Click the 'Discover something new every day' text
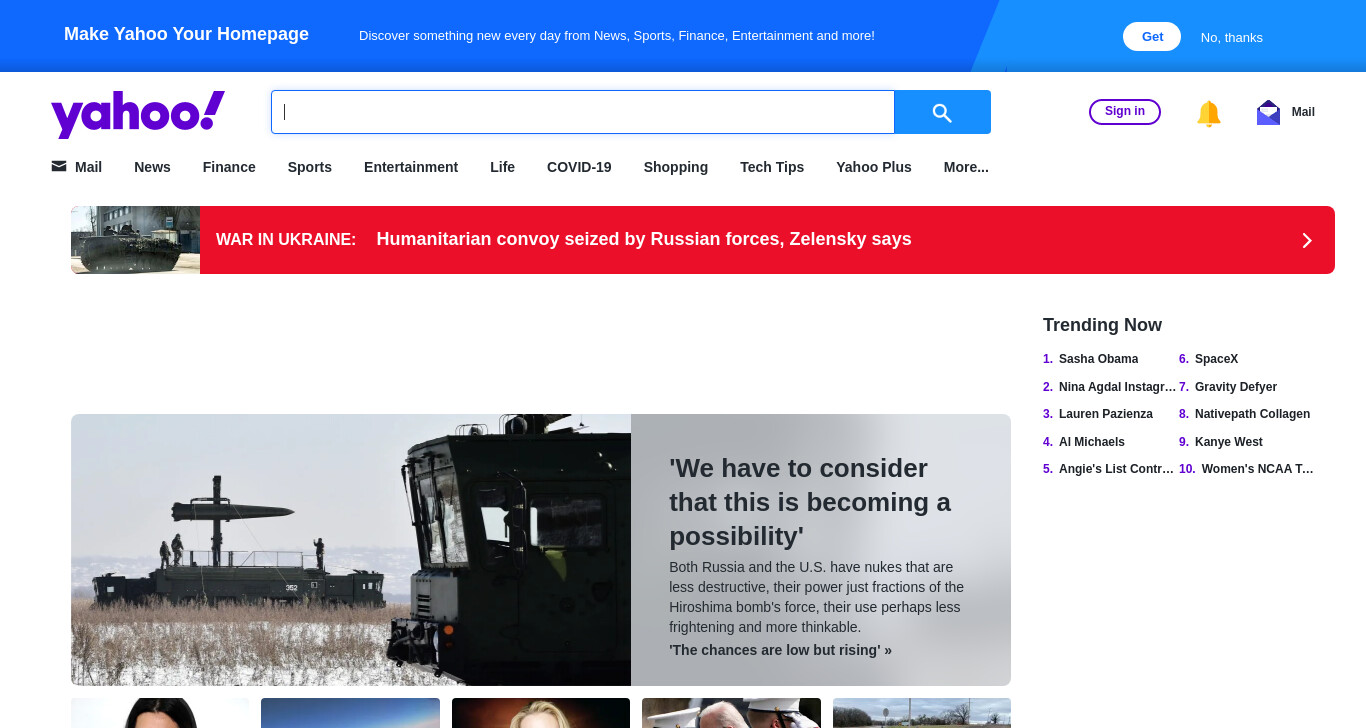 click(x=617, y=36)
